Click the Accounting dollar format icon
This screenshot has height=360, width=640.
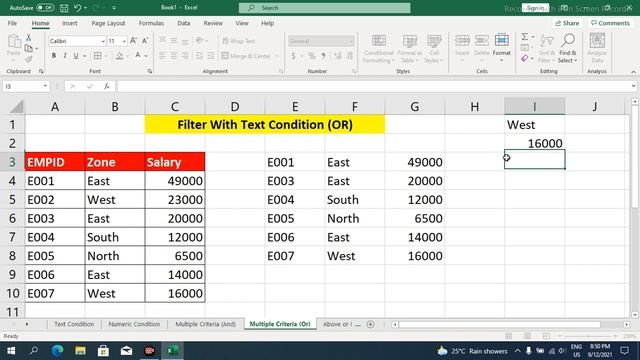click(293, 56)
